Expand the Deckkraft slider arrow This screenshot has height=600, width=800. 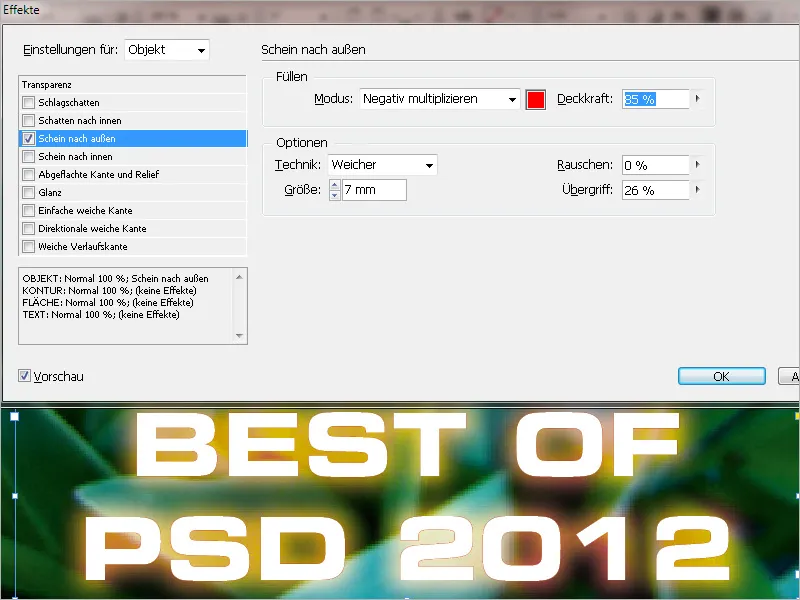pos(697,98)
